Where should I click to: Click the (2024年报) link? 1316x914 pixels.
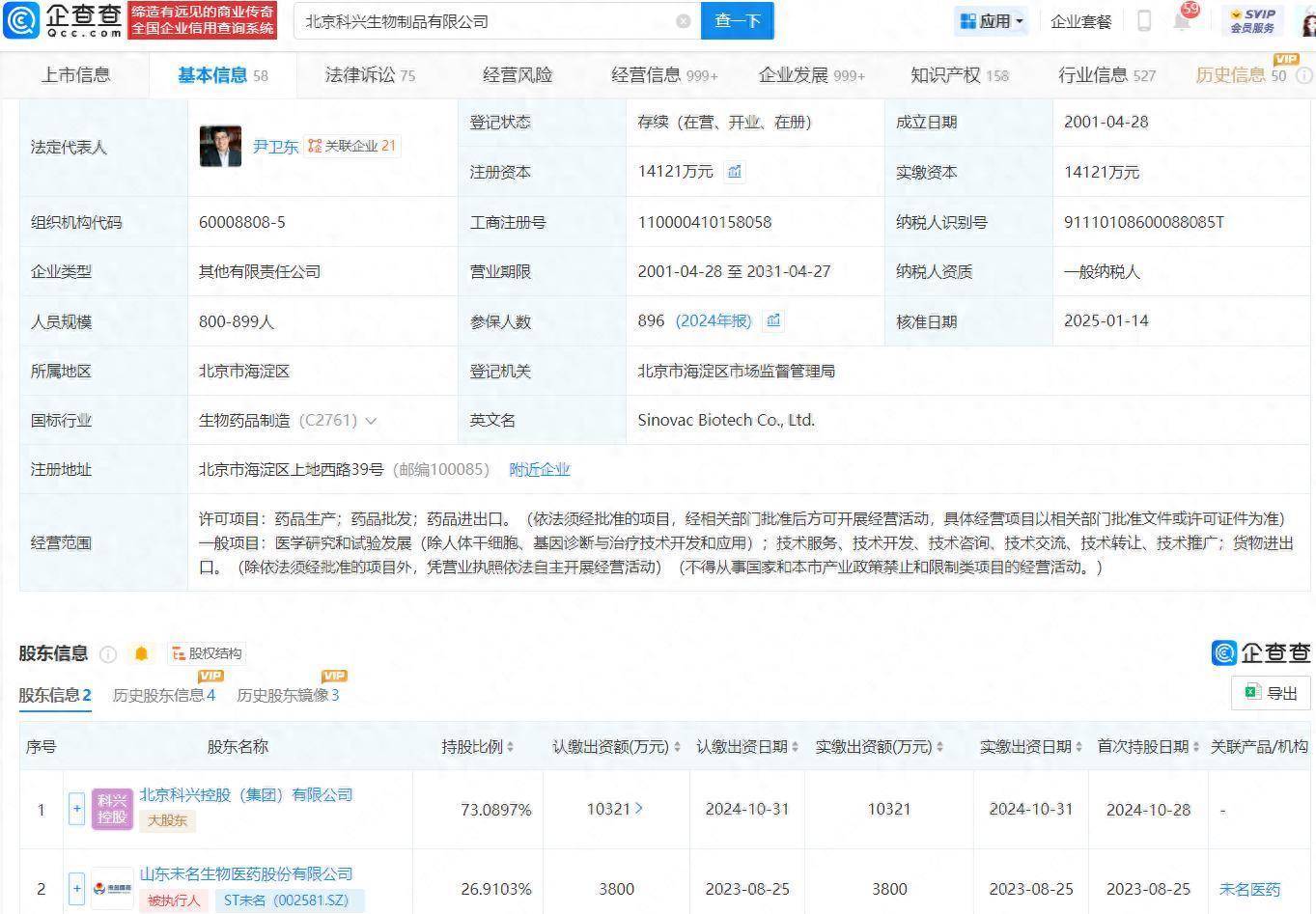point(714,320)
